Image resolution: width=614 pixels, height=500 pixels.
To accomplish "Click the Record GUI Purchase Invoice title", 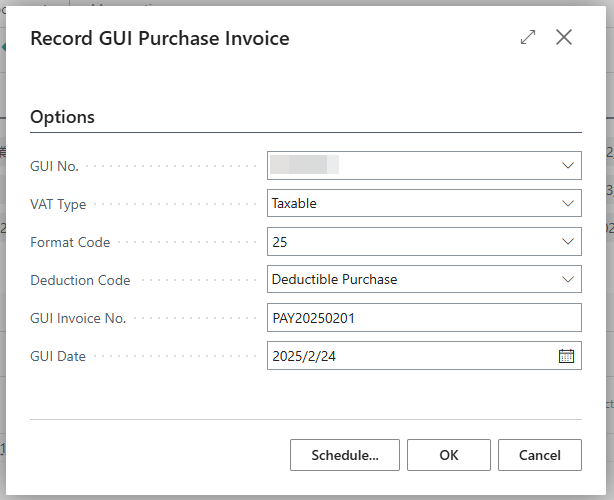I will (x=160, y=38).
